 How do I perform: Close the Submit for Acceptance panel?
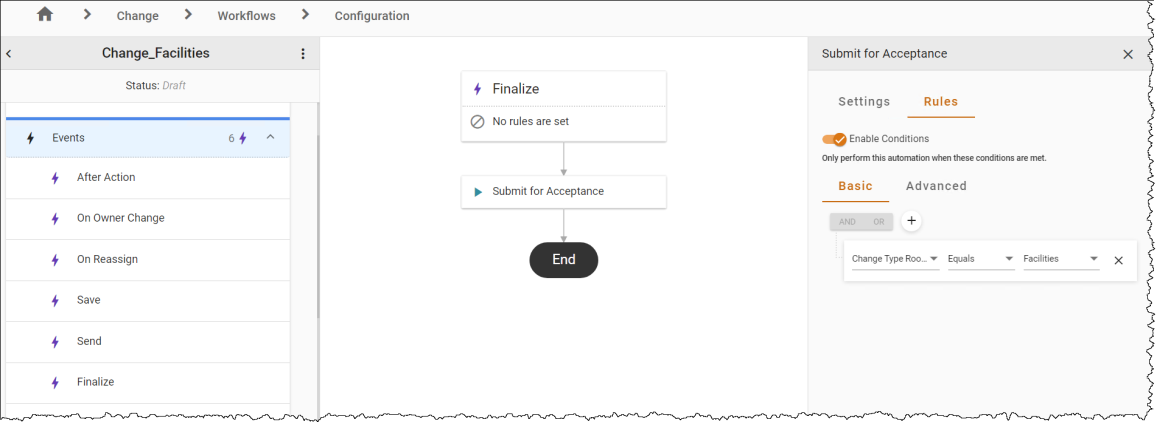tap(1127, 54)
